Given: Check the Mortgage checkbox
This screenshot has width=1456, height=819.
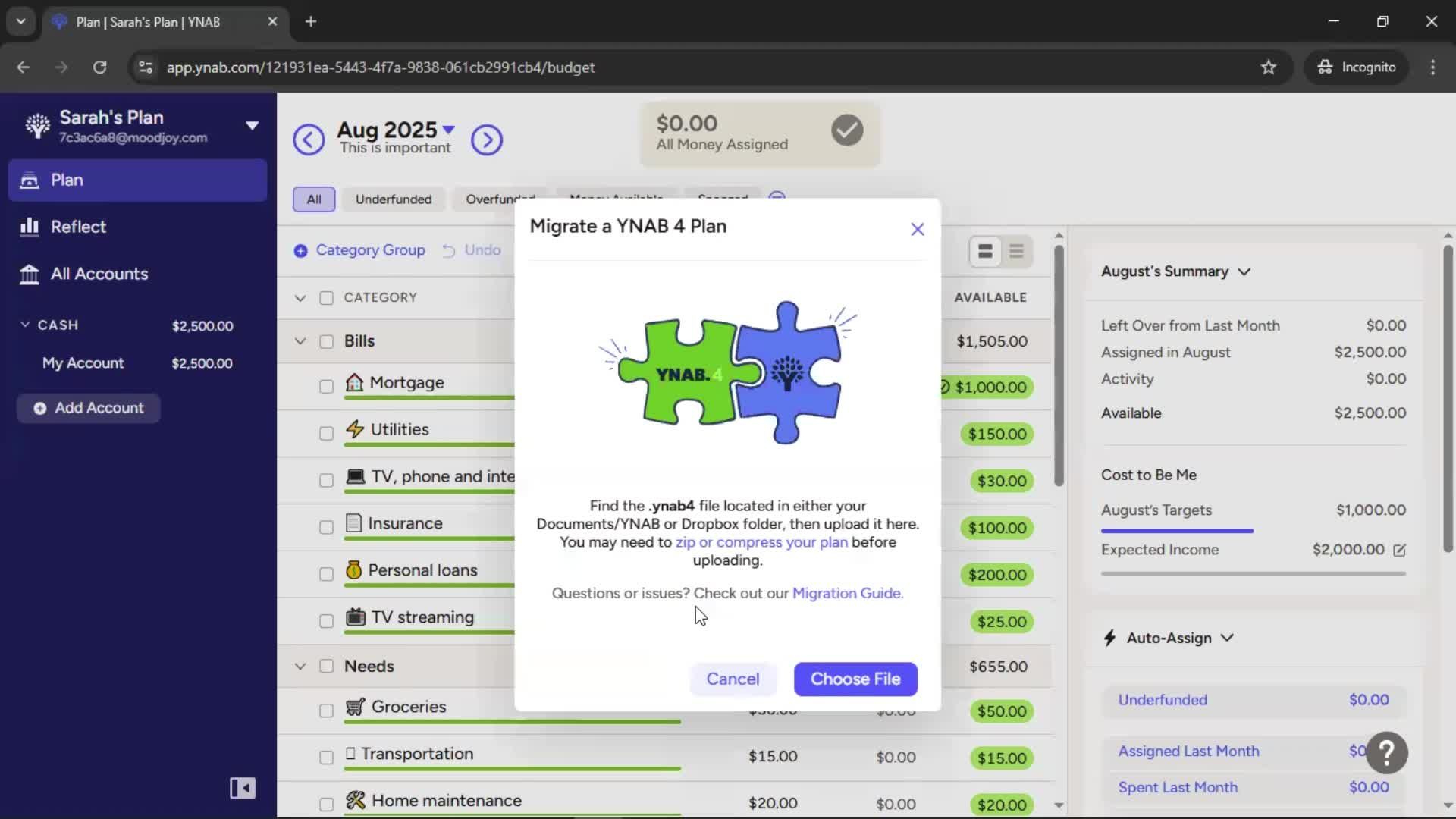Looking at the screenshot, I should click(326, 387).
